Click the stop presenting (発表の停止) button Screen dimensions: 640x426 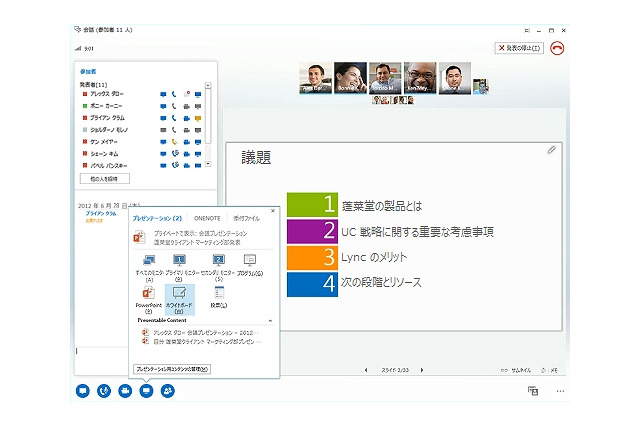(519, 48)
